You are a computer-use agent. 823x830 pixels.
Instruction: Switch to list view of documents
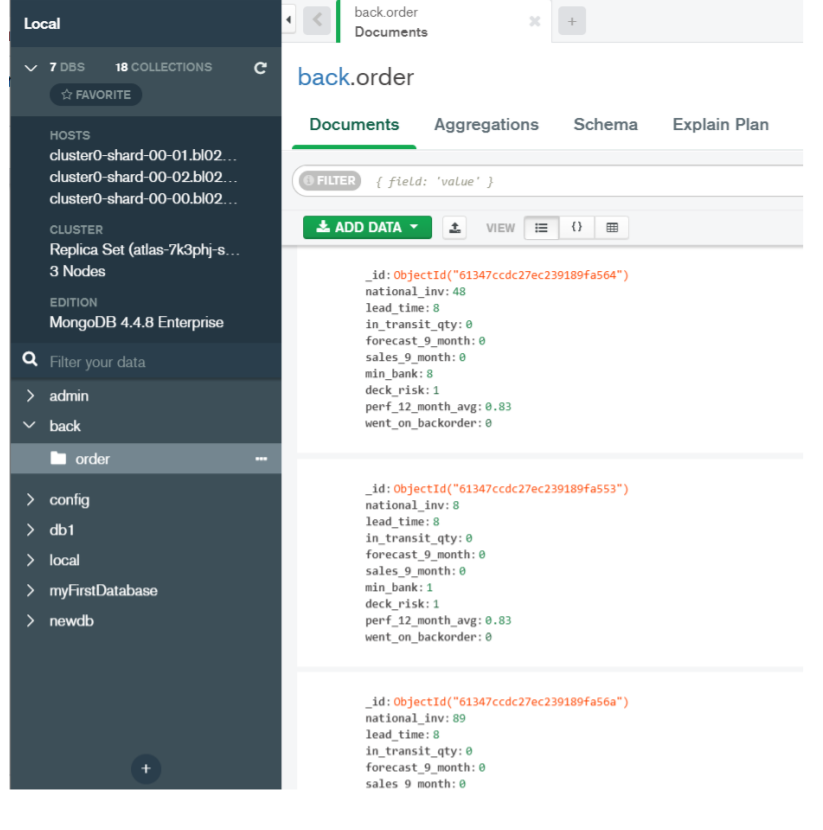coord(541,228)
